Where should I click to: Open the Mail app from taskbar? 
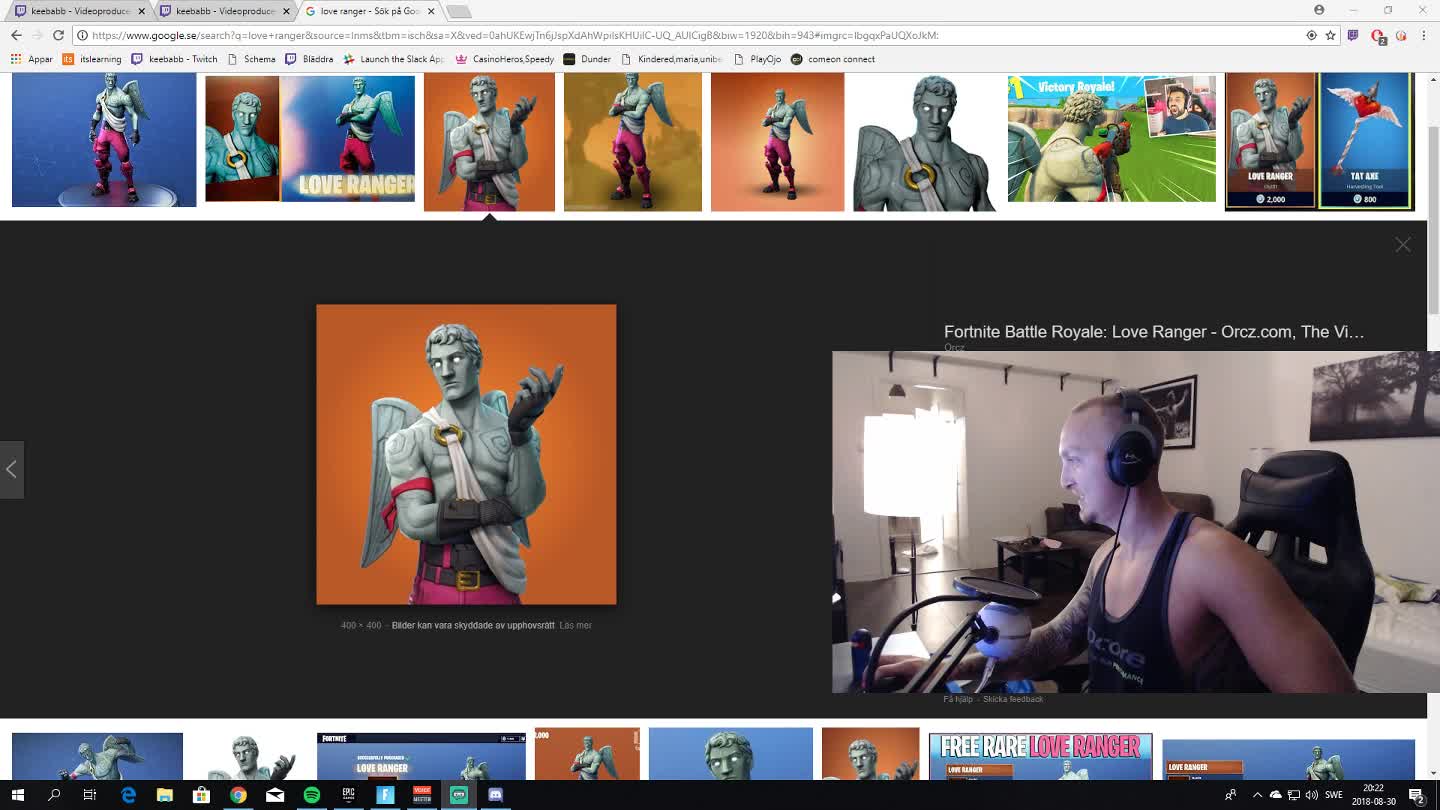point(275,795)
